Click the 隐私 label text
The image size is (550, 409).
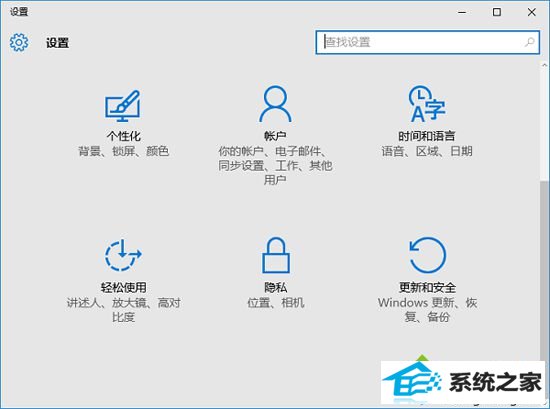click(x=276, y=288)
